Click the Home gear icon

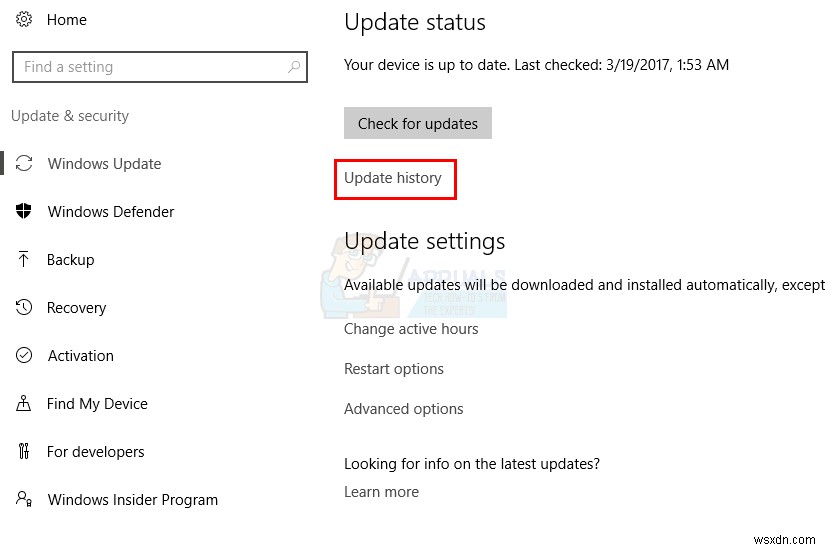tap(23, 20)
